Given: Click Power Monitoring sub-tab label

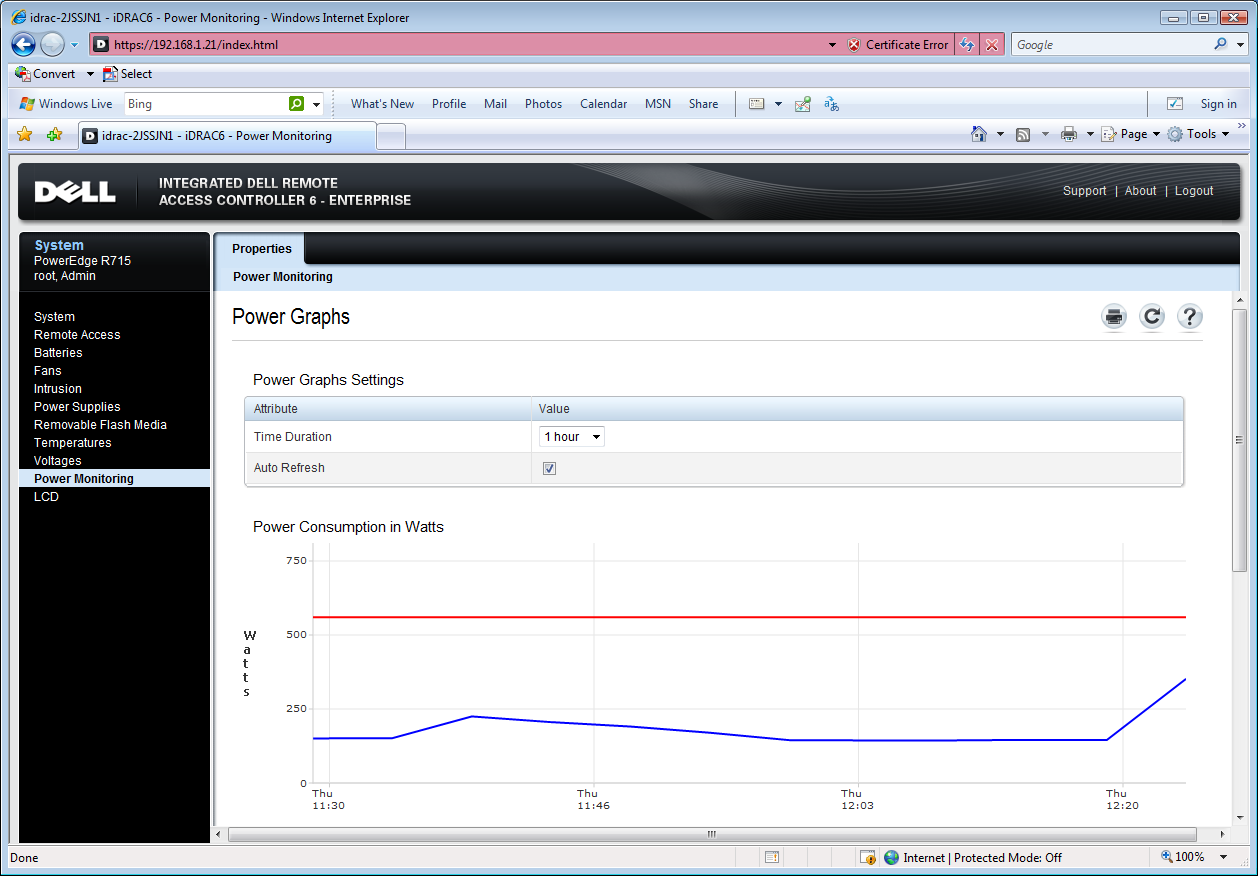Looking at the screenshot, I should pos(283,277).
